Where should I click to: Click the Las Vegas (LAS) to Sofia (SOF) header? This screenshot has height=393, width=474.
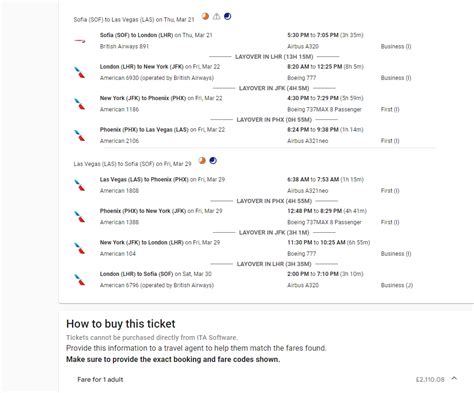pyautogui.click(x=132, y=164)
